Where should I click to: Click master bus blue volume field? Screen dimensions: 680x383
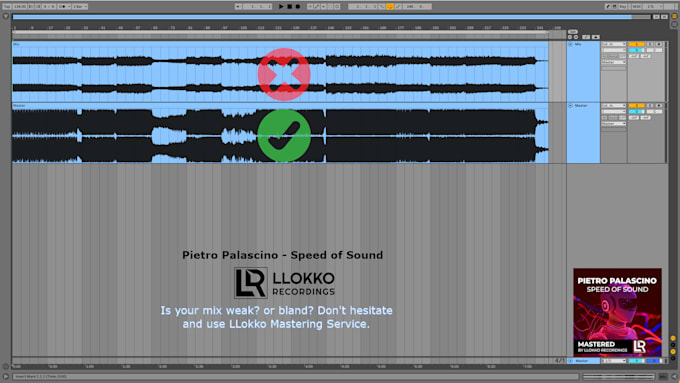(x=654, y=361)
